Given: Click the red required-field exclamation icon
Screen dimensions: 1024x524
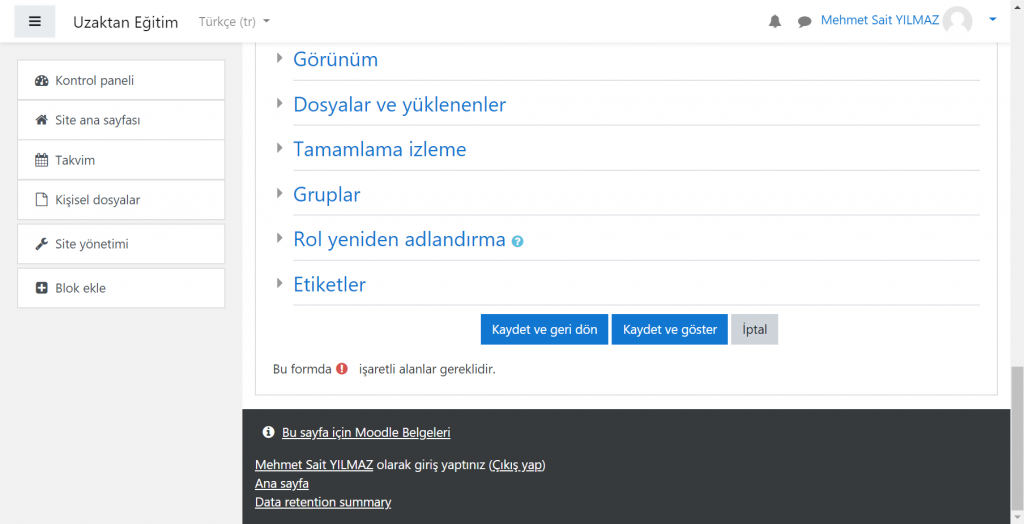Looking at the screenshot, I should (x=342, y=368).
